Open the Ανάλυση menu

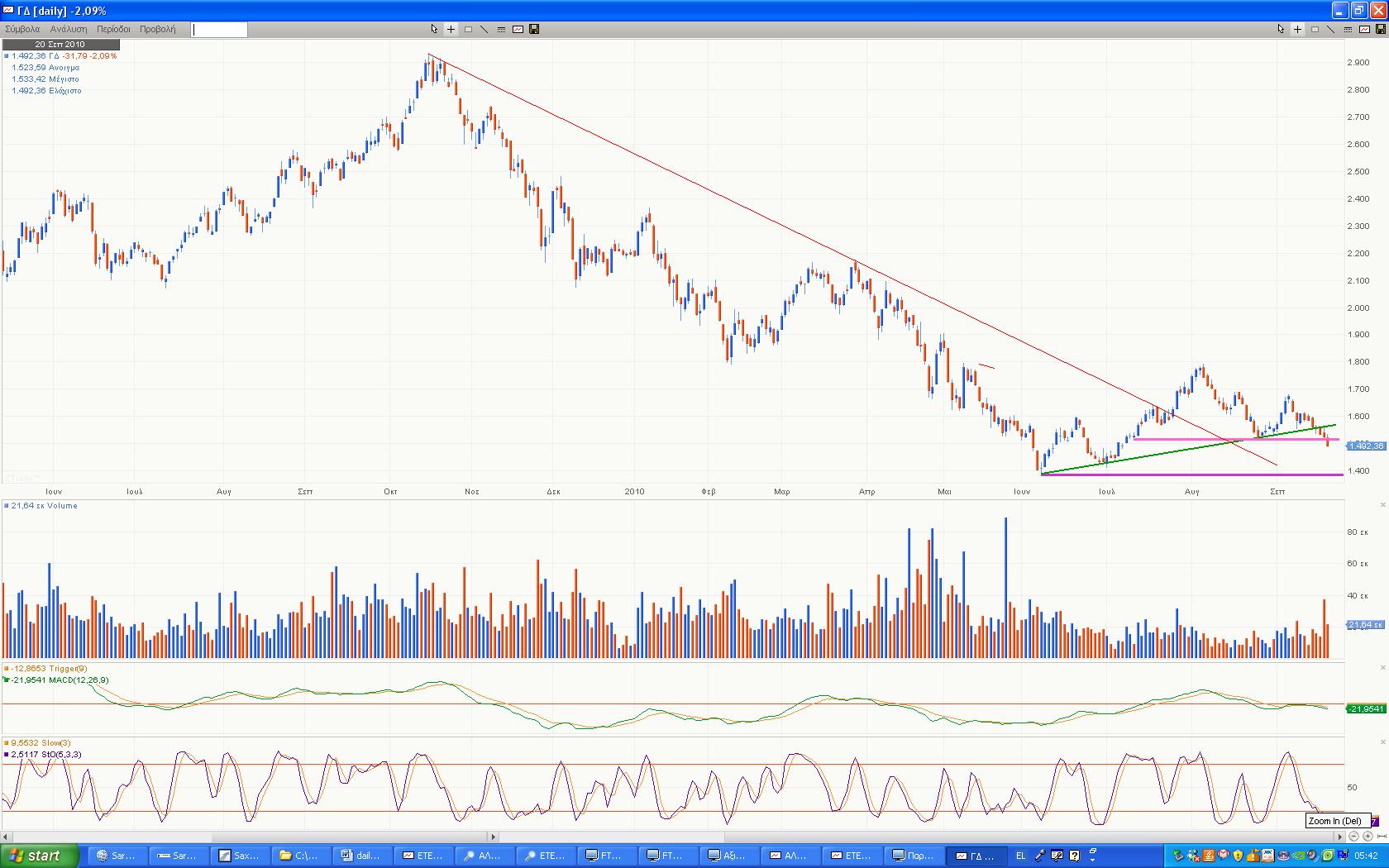coord(68,29)
